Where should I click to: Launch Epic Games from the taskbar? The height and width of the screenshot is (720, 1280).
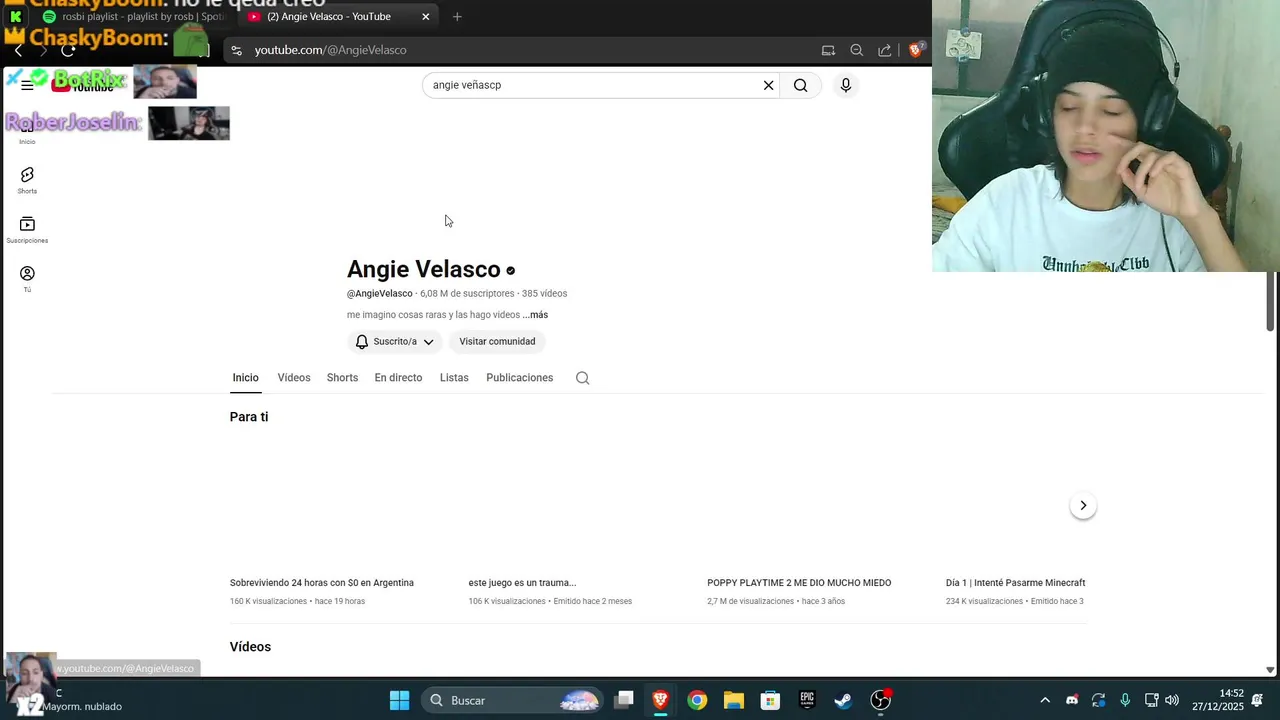807,700
